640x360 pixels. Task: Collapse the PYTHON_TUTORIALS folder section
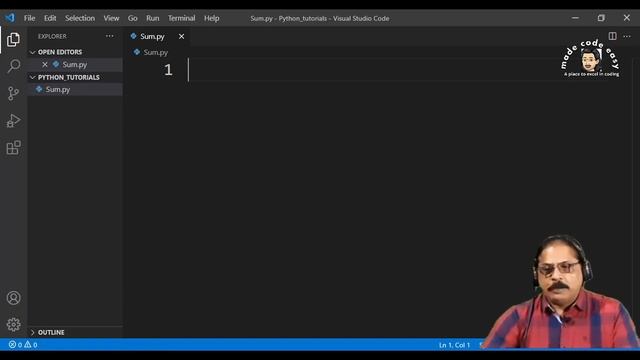point(33,77)
